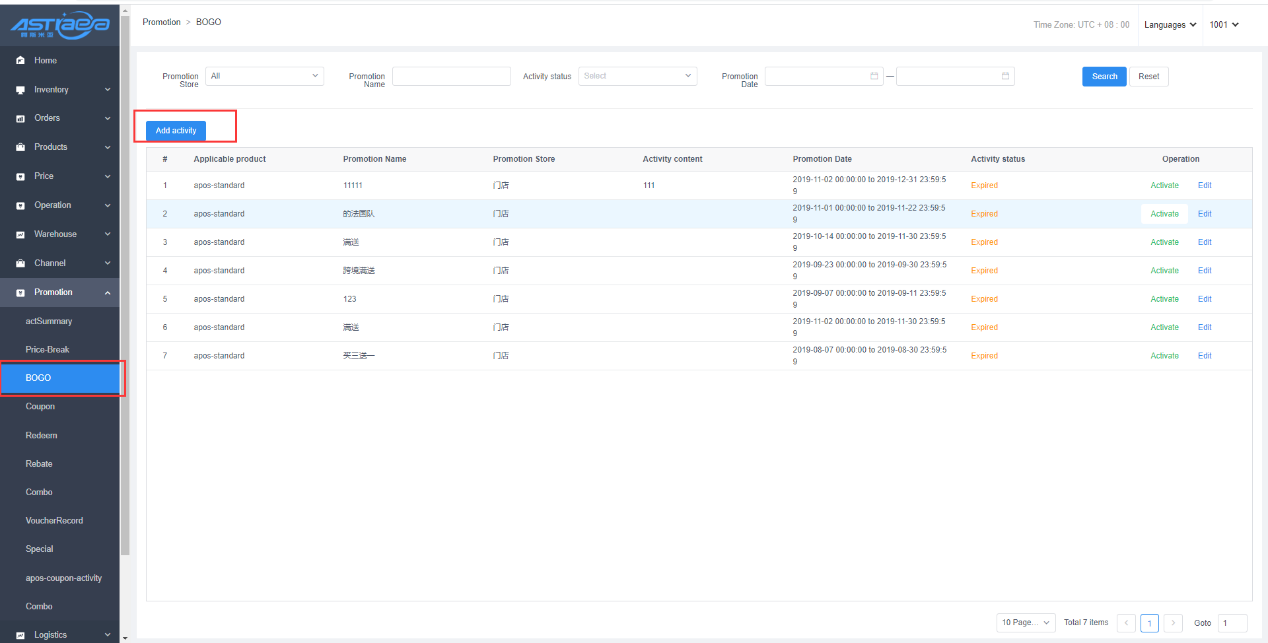Click the Inventory monitor icon
Image resolution: width=1268 pixels, height=643 pixels.
pyautogui.click(x=21, y=90)
